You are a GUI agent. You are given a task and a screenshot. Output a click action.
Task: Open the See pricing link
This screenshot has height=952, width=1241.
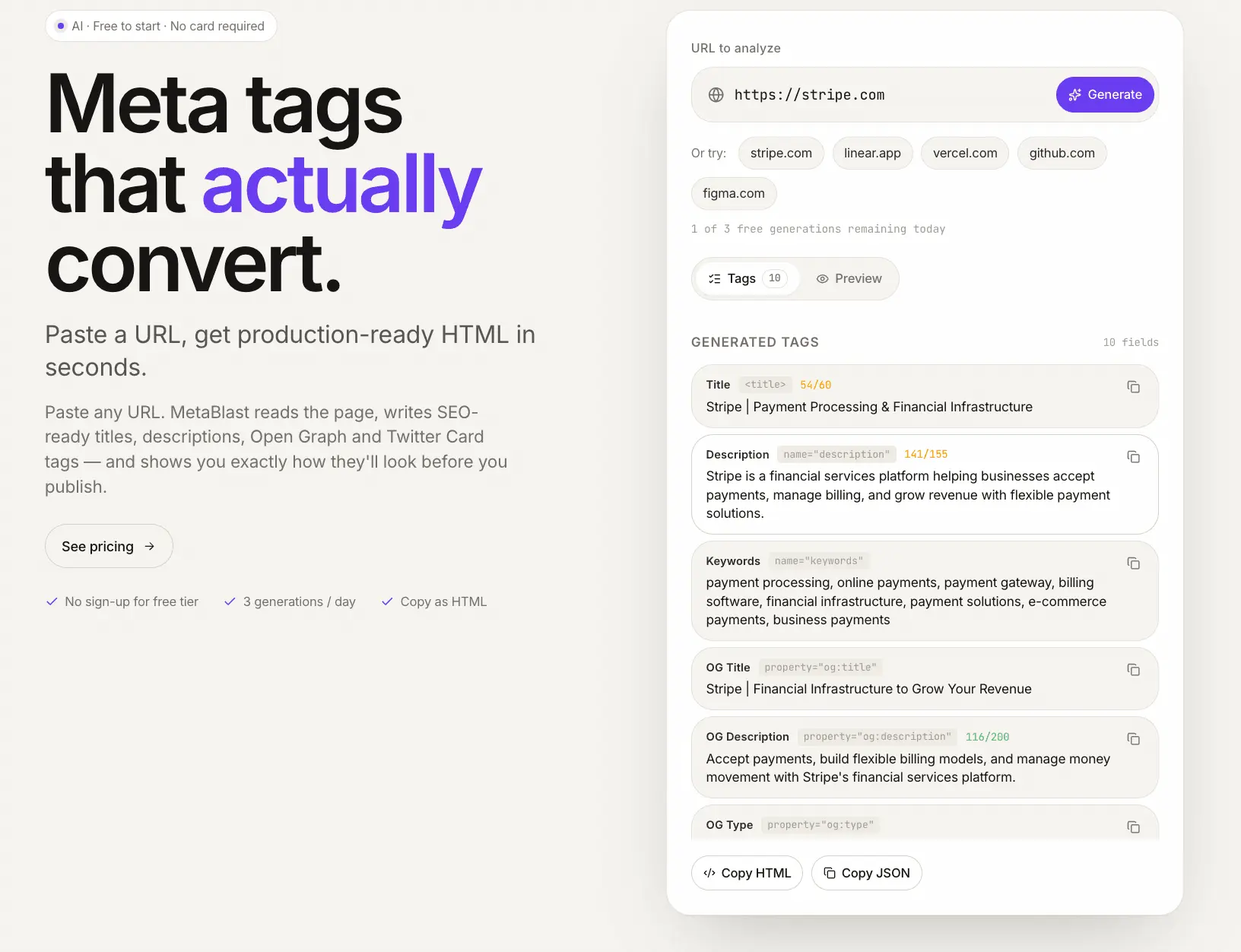(x=109, y=546)
